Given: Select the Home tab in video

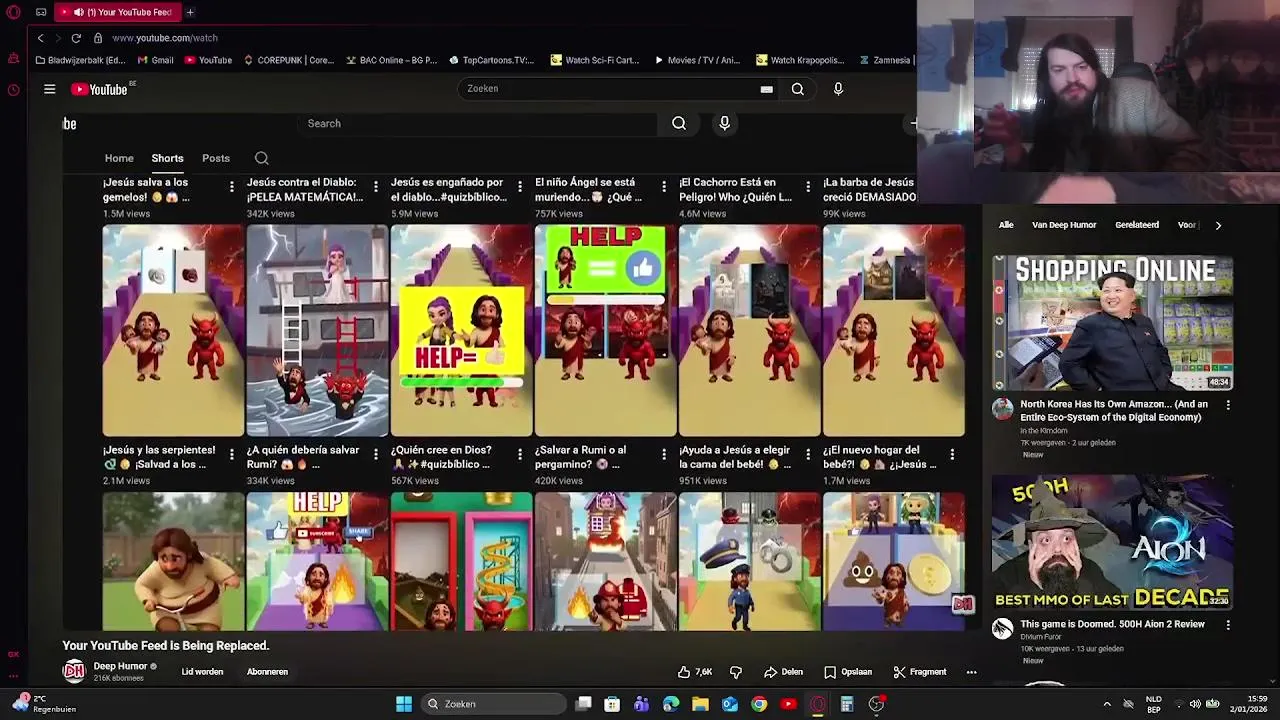Looking at the screenshot, I should (x=119, y=158).
